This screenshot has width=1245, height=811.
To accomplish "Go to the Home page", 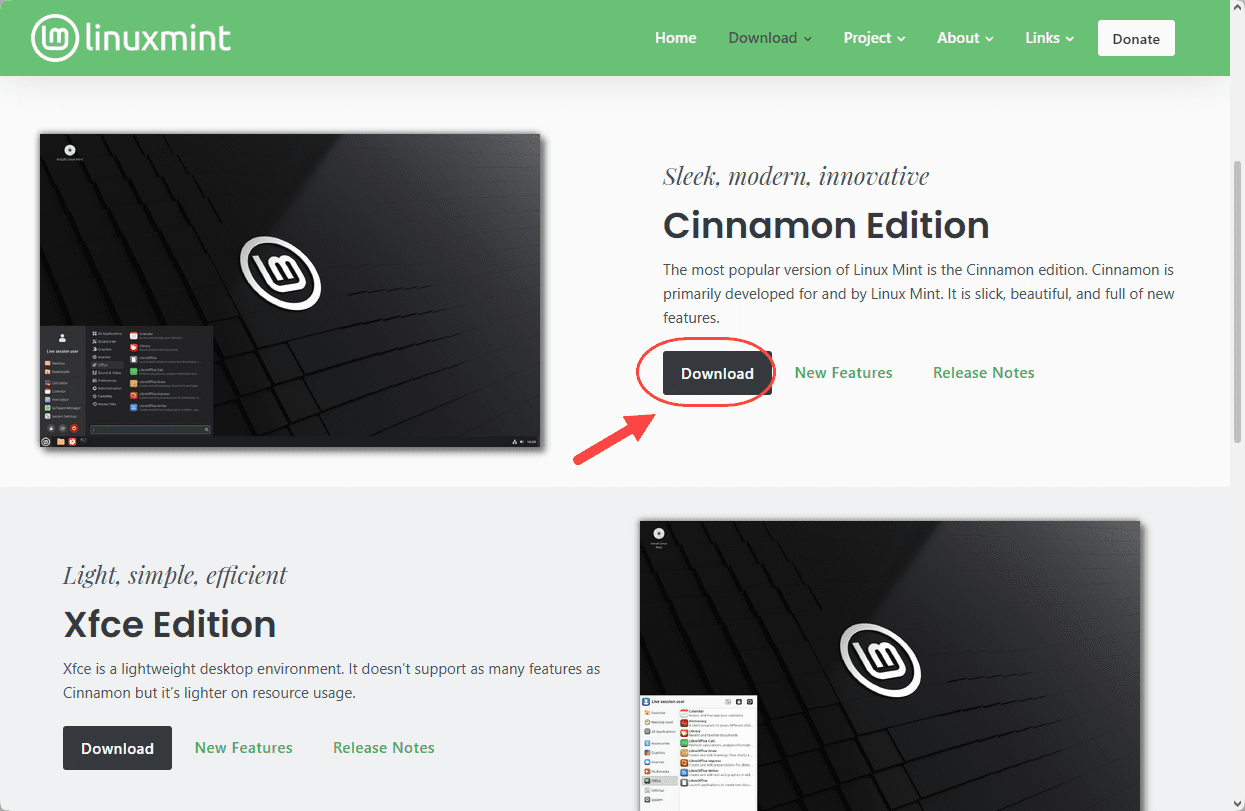I will coord(675,38).
